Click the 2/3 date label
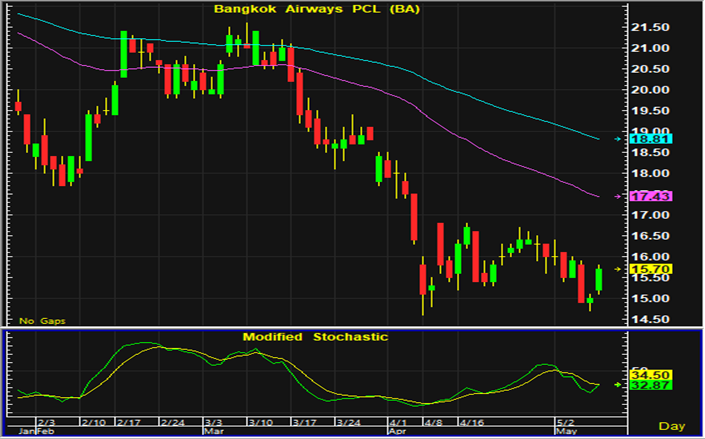This screenshot has height=439, width=705. pos(47,423)
